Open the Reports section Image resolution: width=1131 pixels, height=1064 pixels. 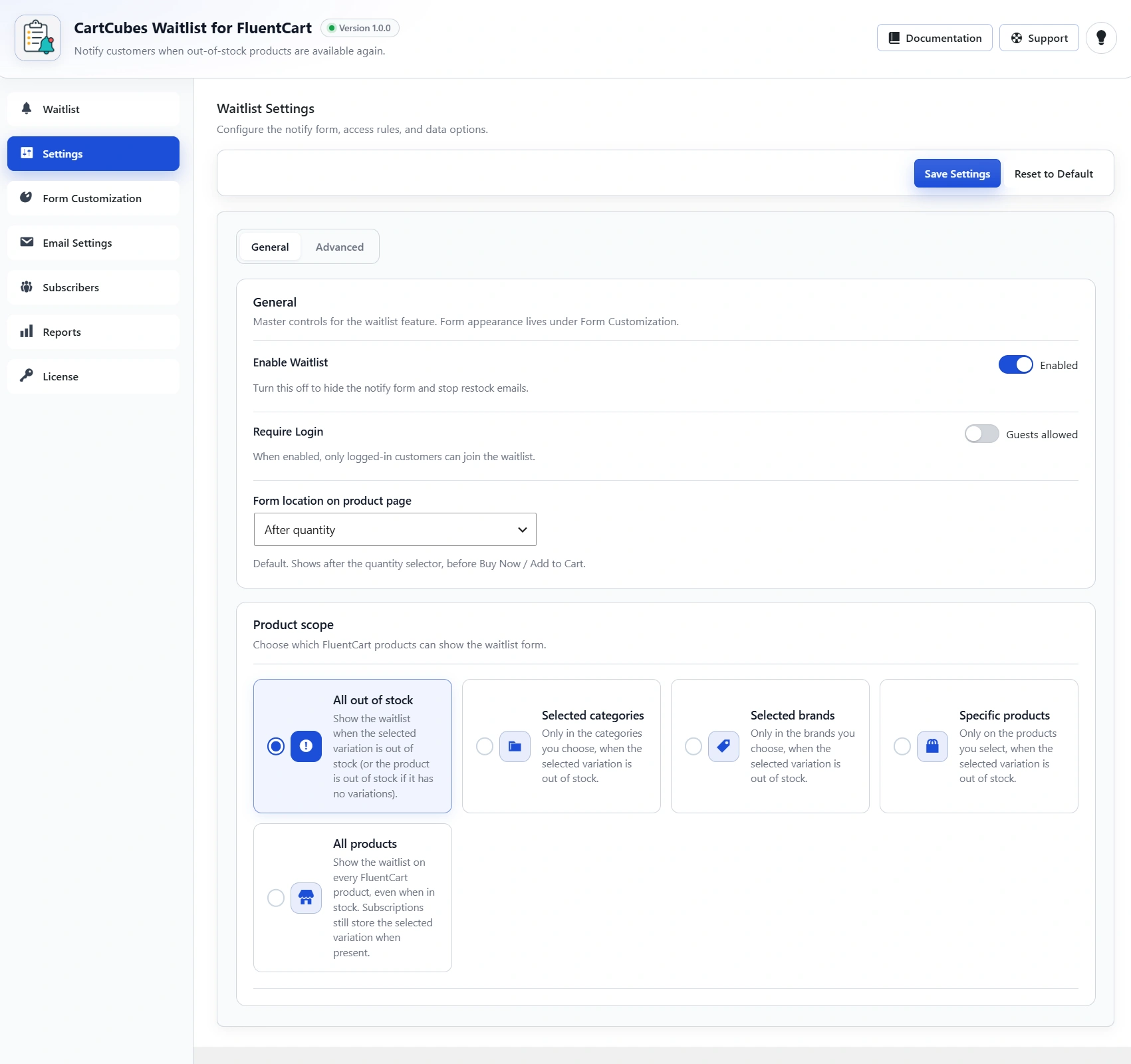click(x=93, y=332)
